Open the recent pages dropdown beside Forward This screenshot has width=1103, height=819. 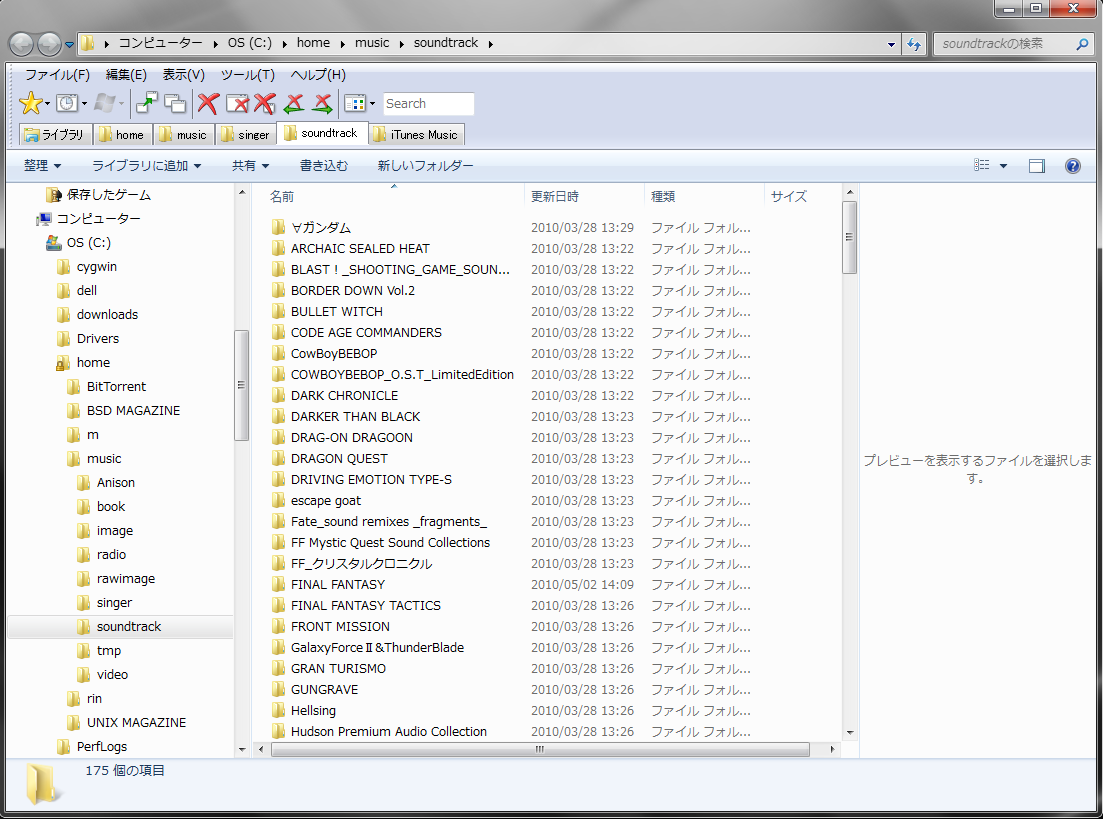click(x=69, y=45)
